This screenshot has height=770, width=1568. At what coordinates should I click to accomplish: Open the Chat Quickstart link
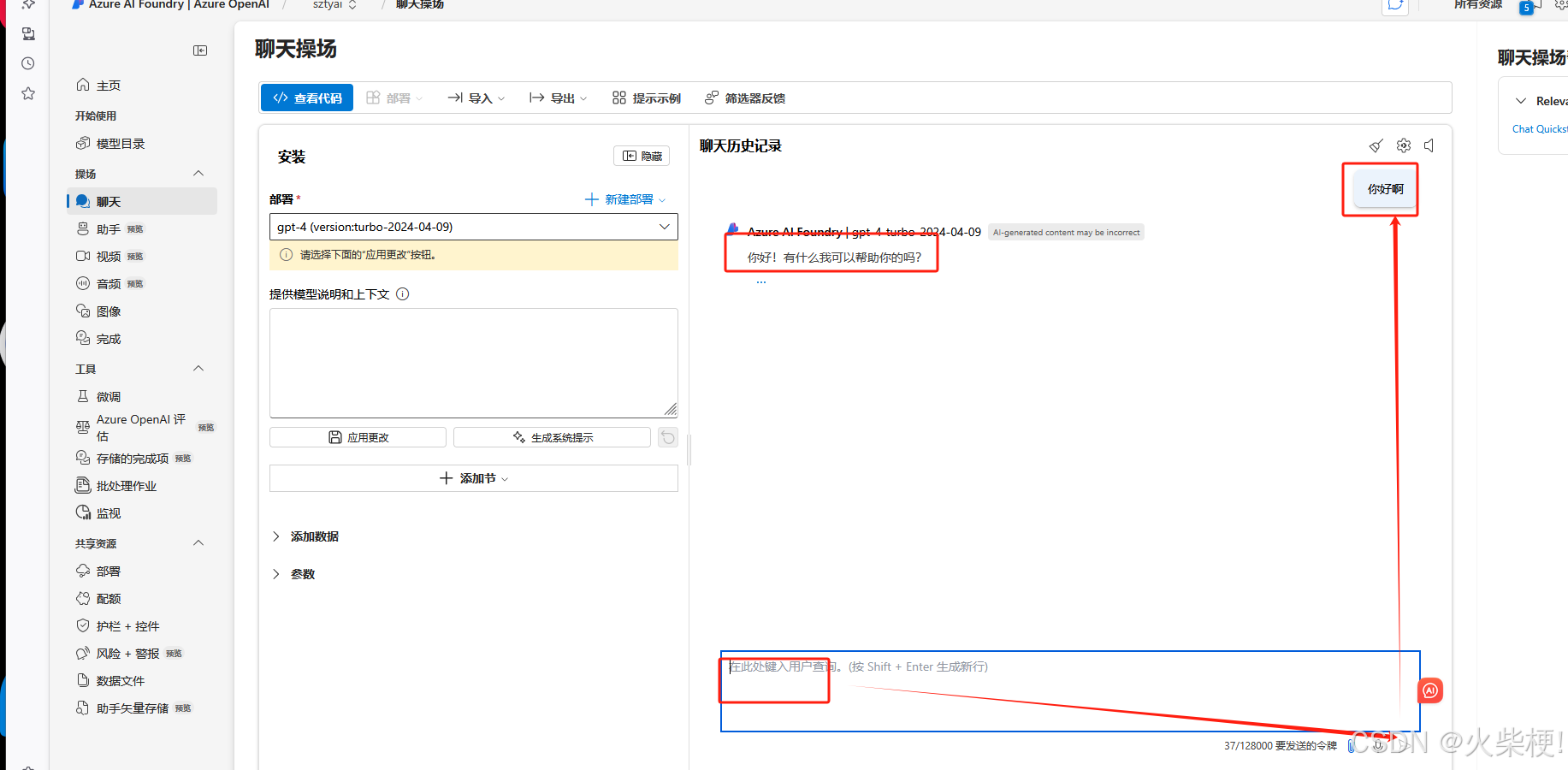pos(1539,129)
